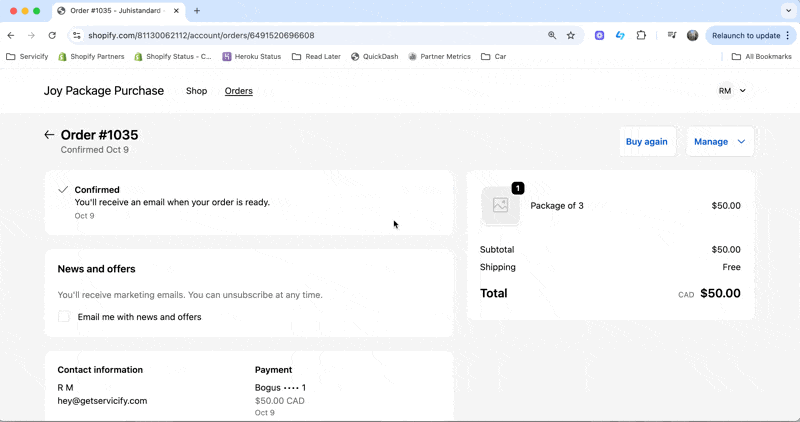
Task: Open the media controls icon
Action: click(x=672, y=35)
